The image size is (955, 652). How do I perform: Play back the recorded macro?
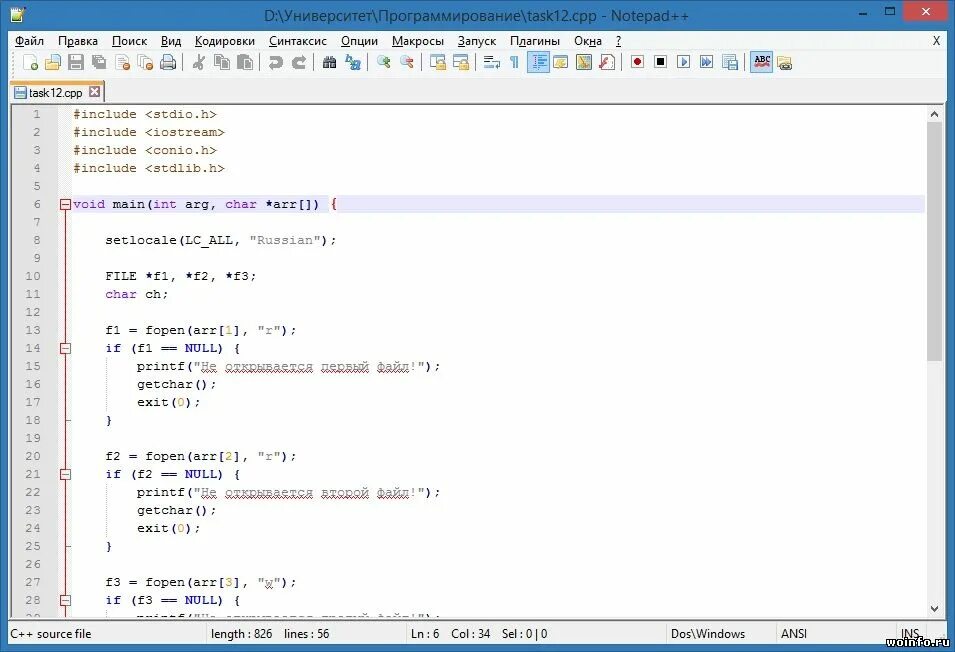683,62
